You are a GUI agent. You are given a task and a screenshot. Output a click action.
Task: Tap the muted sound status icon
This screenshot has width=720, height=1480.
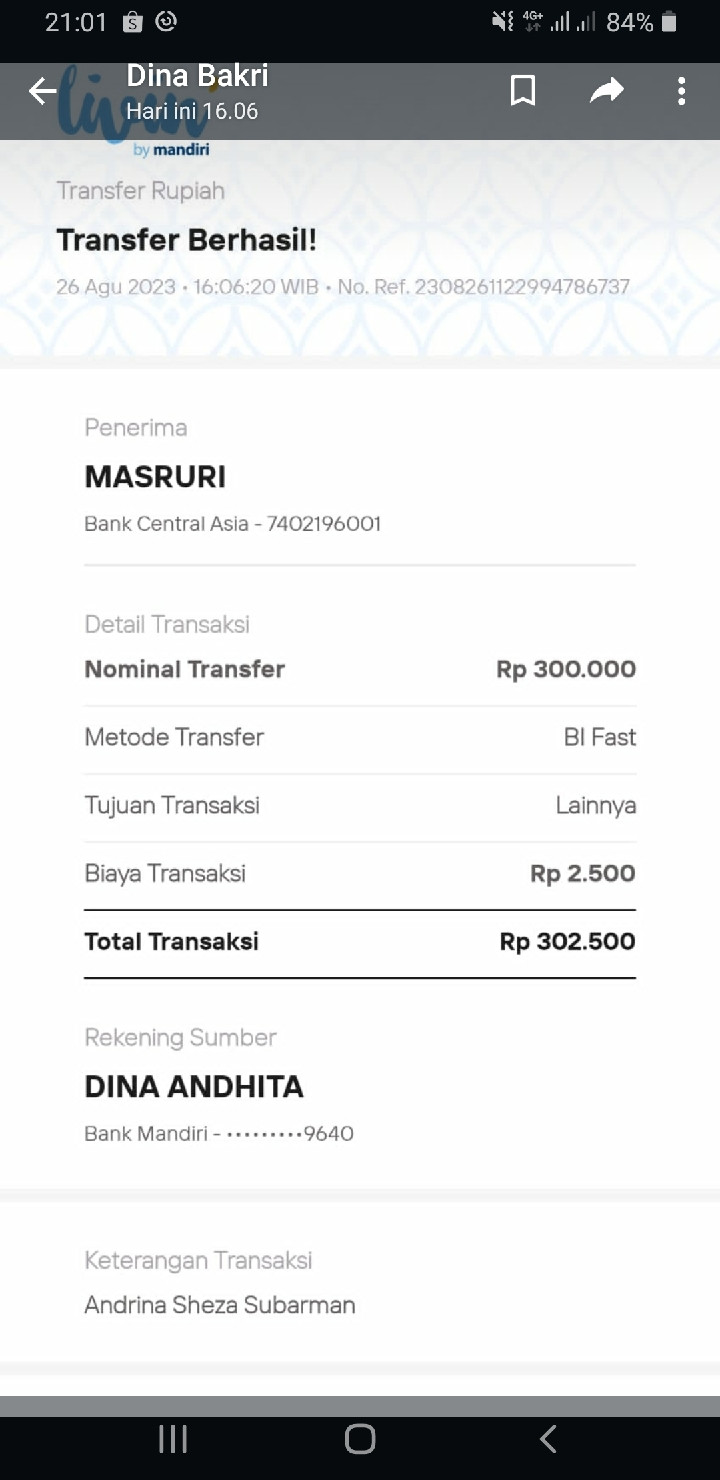502,22
